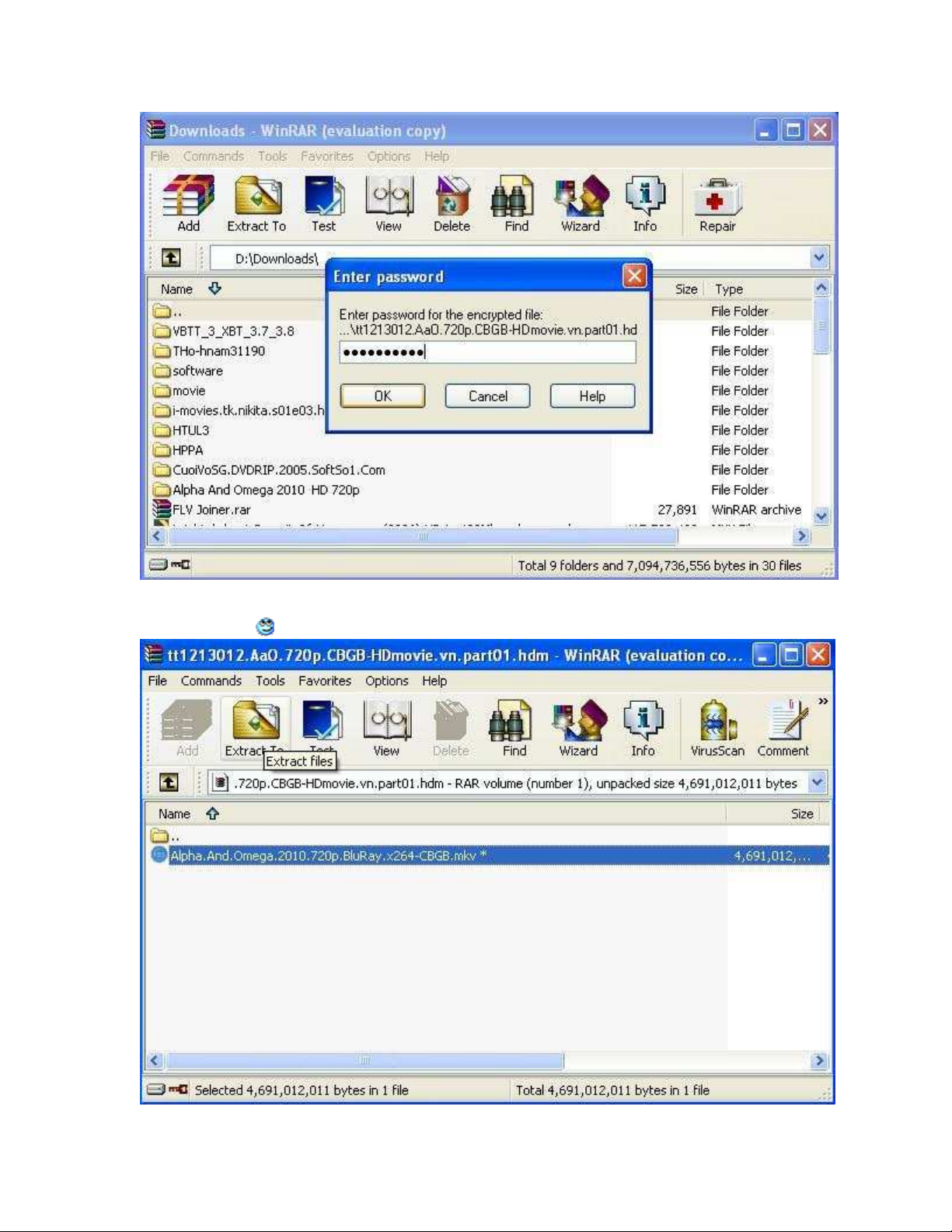Image resolution: width=952 pixels, height=1232 pixels.
Task: Click the horizontal scrollbar in the part01.hdm window
Action: tap(365, 1061)
